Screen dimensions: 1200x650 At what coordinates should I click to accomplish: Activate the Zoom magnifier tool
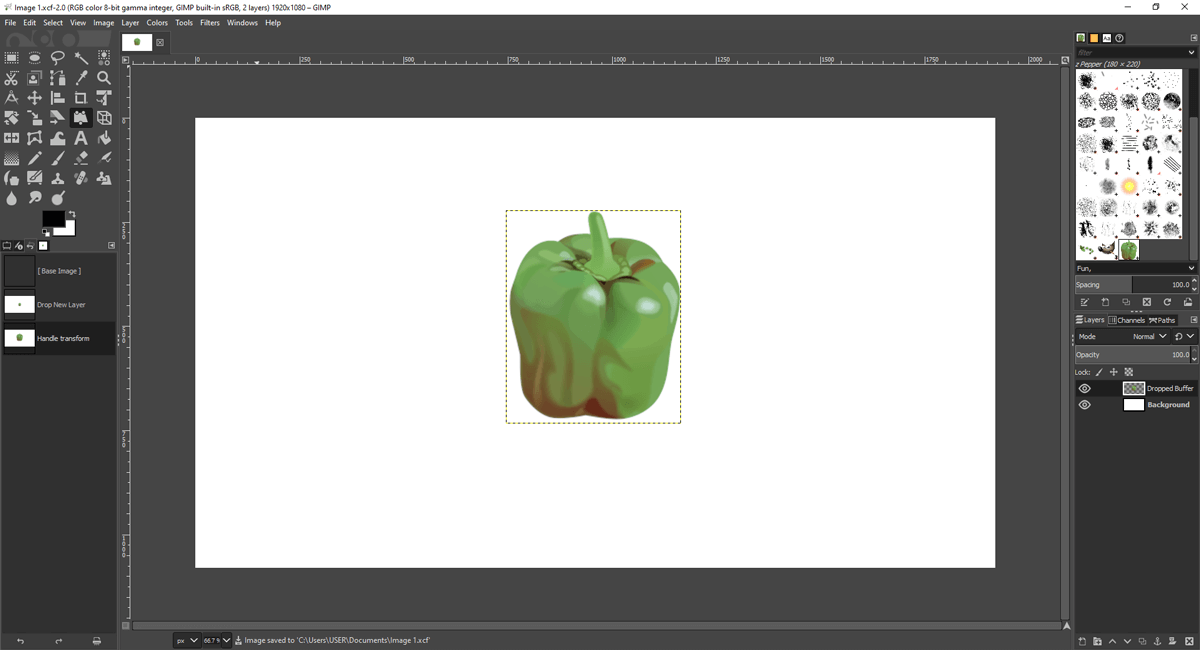[104, 78]
